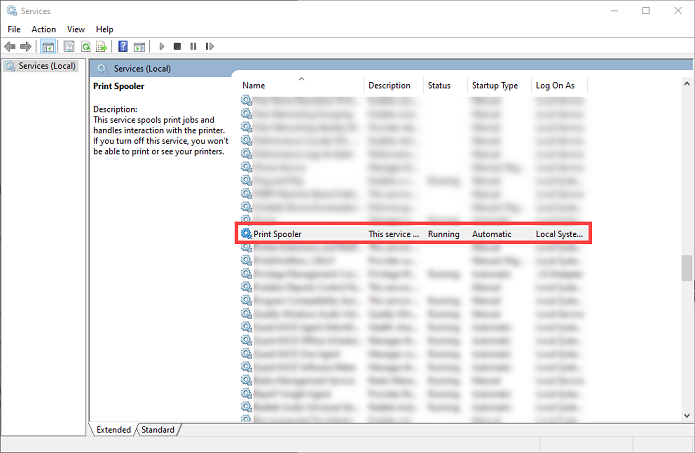Open the View menu
Image resolution: width=695 pixels, height=453 pixels.
pos(76,29)
